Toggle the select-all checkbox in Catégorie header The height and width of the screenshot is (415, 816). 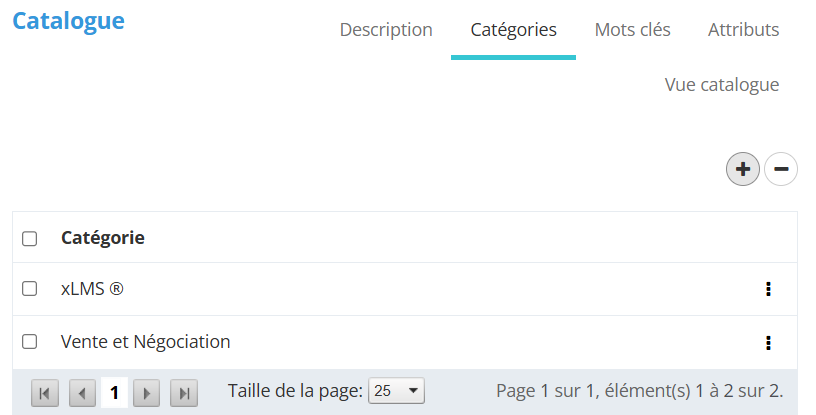(30, 238)
